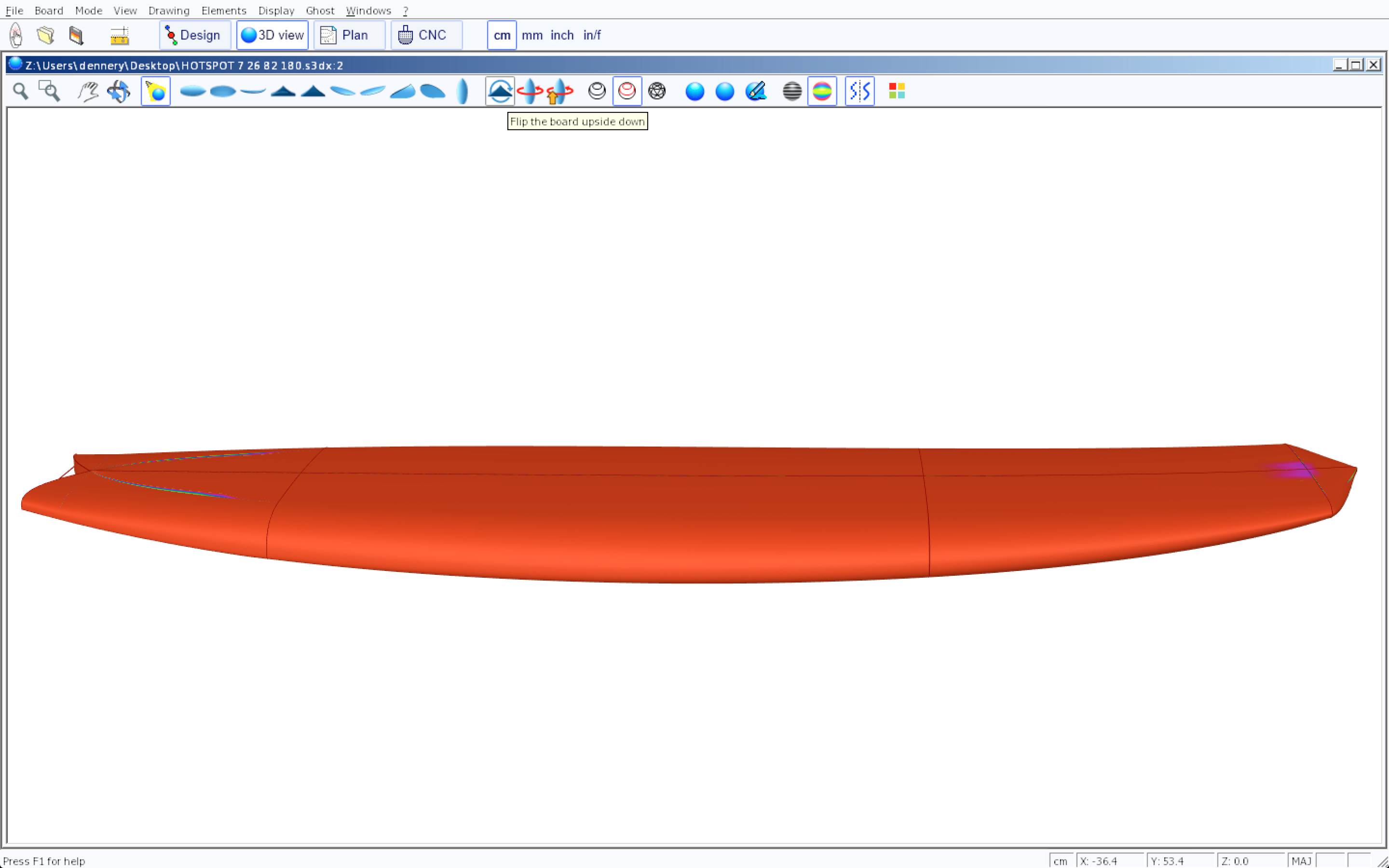The height and width of the screenshot is (868, 1389).
Task: Select the zoom-to-area magnifier tool
Action: coord(49,91)
